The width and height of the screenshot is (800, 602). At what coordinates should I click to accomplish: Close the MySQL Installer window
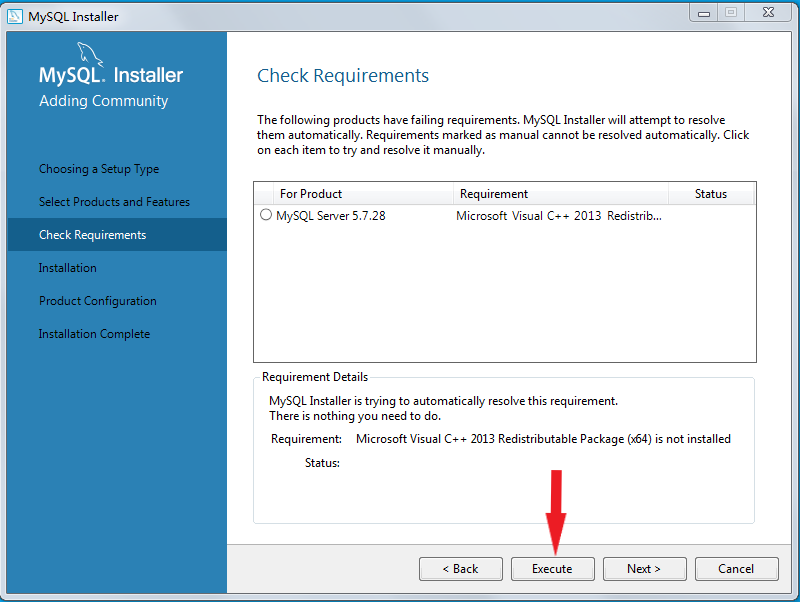tap(768, 13)
